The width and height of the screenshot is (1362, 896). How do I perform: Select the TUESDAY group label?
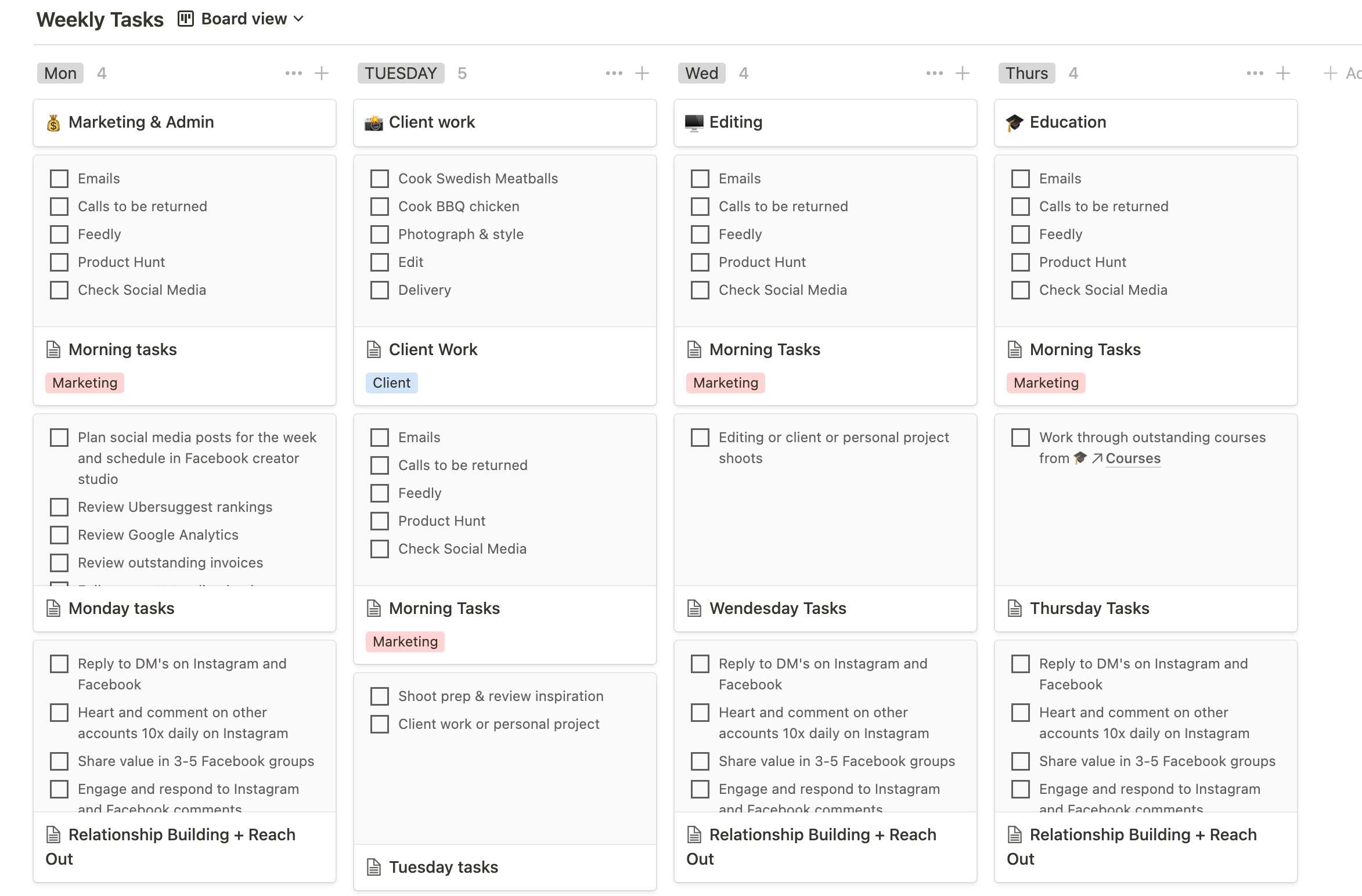click(x=401, y=73)
